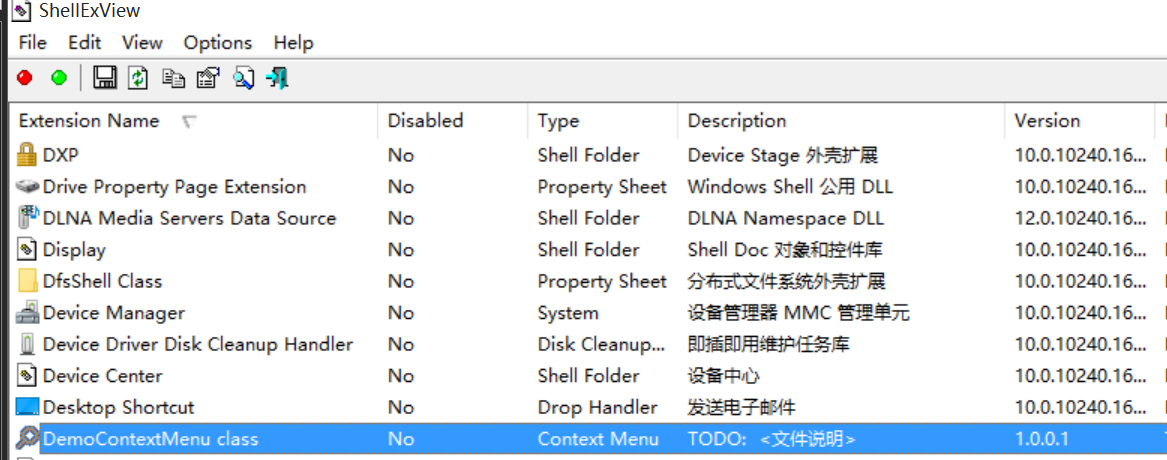Open the File menu
Image resolution: width=1167 pixels, height=460 pixels.
(33, 42)
